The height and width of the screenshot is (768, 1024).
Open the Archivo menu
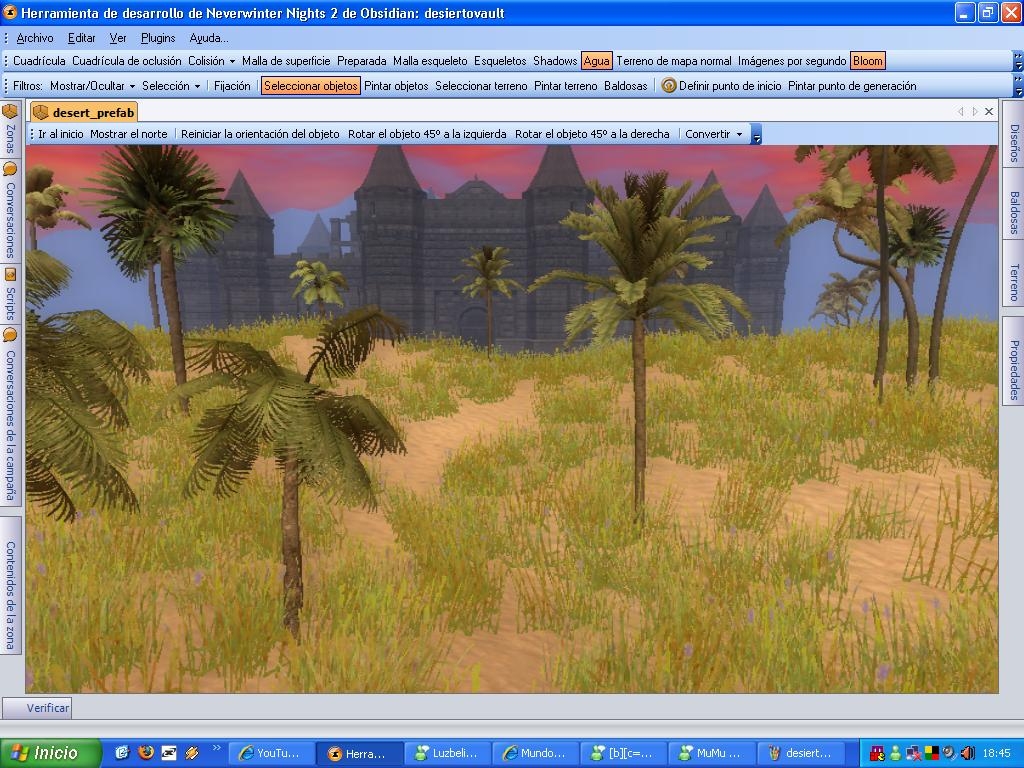tap(35, 38)
